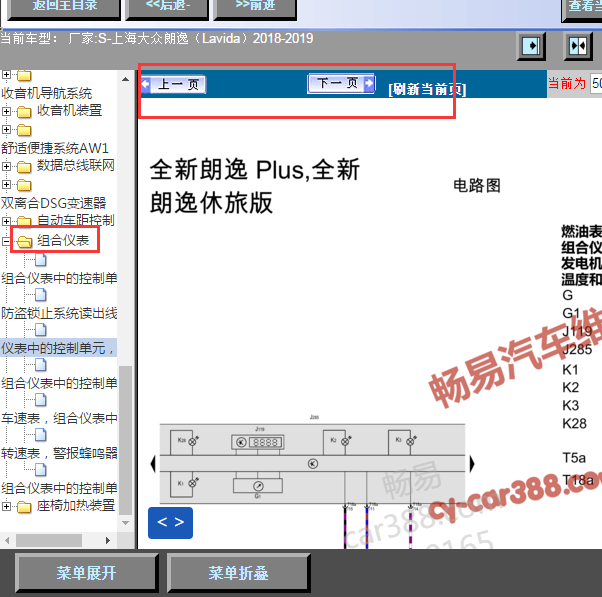Collapse 组合仪表 folder node

(6, 241)
